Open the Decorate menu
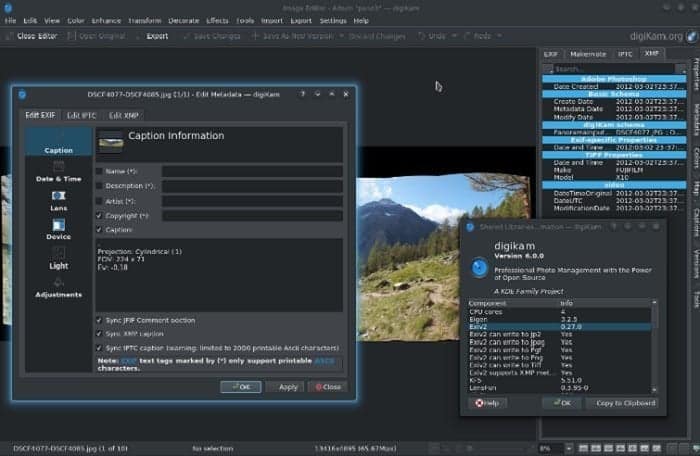Image resolution: width=700 pixels, height=456 pixels. 183,21
